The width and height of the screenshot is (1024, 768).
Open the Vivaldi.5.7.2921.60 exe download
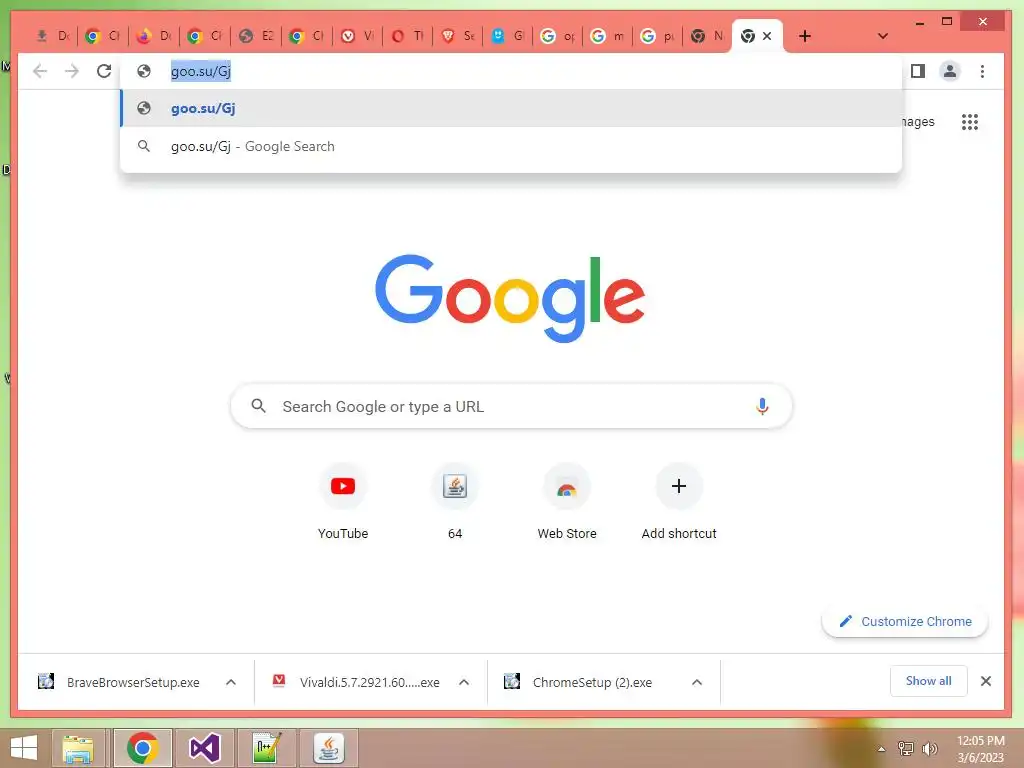click(357, 682)
